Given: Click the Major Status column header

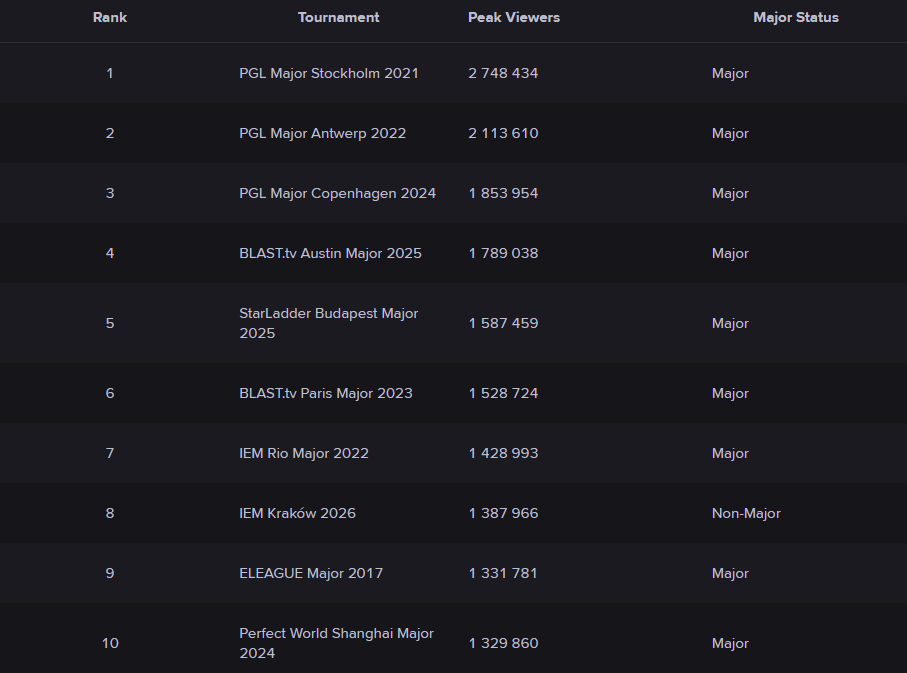Looking at the screenshot, I should [795, 17].
